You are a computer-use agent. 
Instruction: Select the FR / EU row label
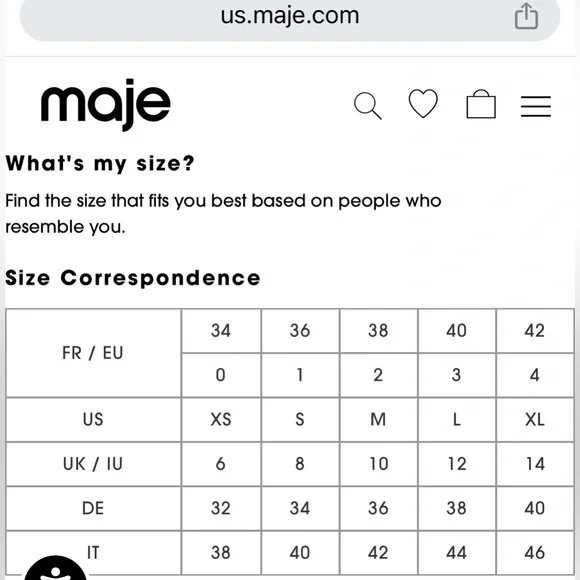93,353
